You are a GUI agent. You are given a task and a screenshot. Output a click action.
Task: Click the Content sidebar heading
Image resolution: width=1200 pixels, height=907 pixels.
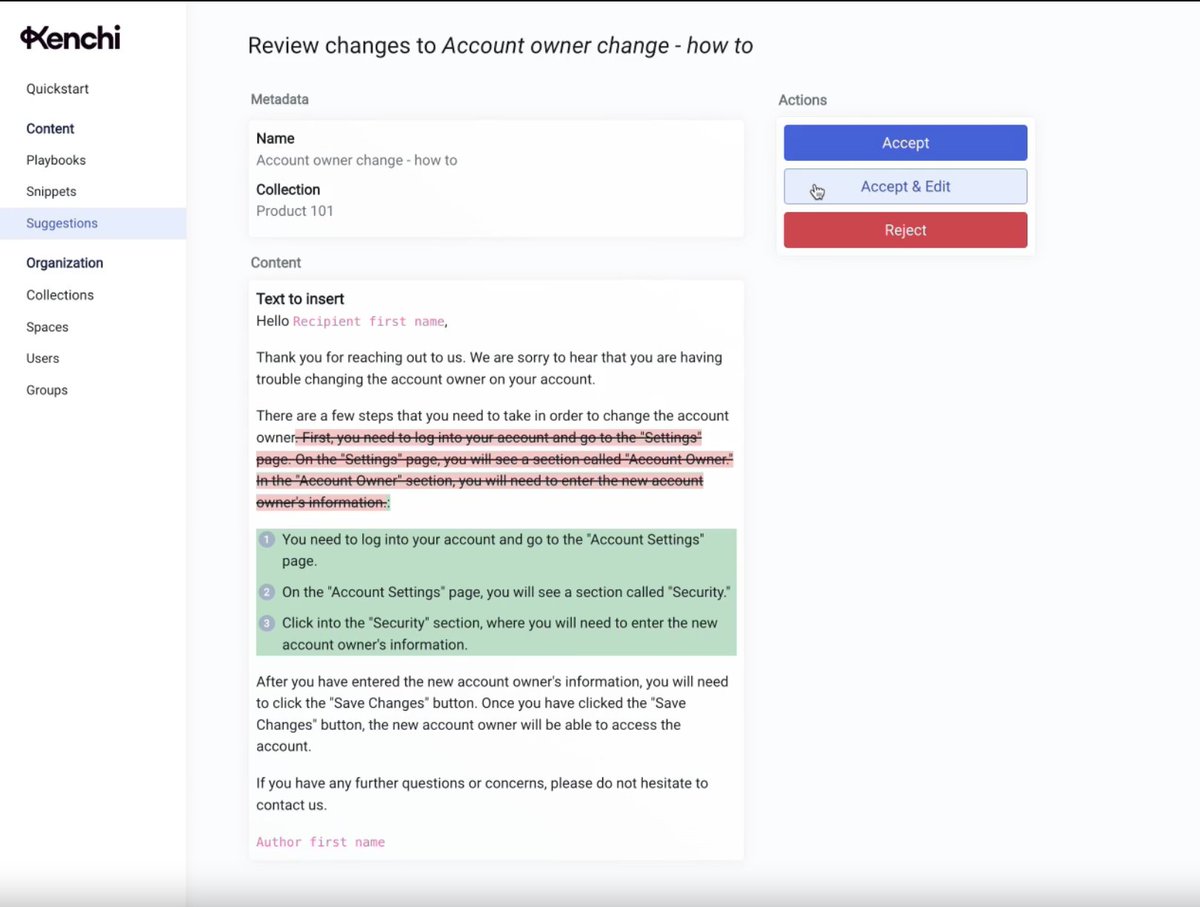[50, 129]
